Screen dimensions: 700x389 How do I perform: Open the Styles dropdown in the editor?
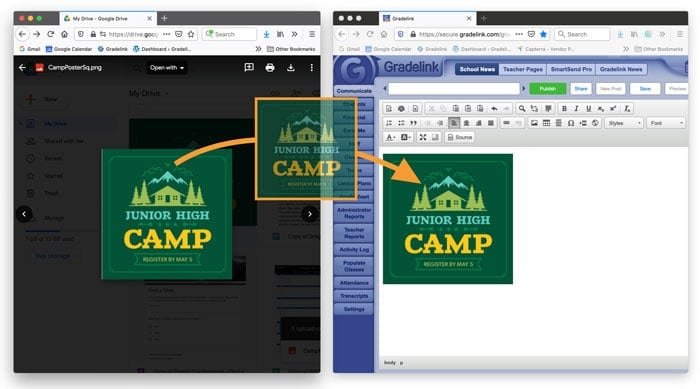(624, 123)
